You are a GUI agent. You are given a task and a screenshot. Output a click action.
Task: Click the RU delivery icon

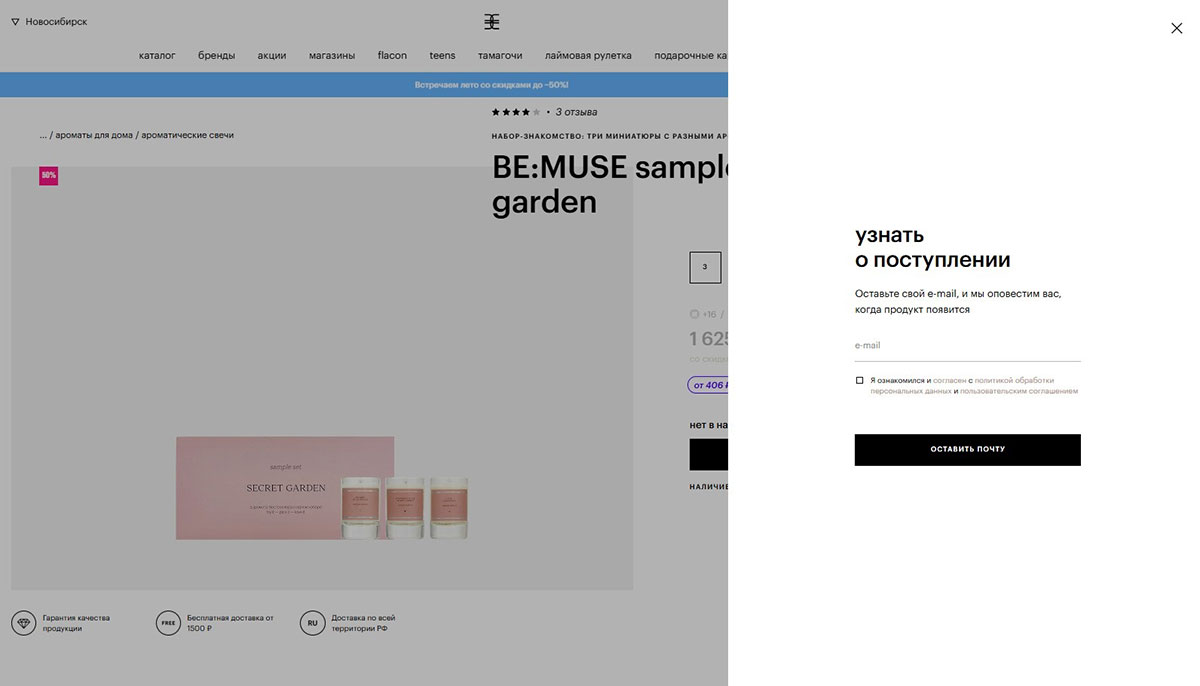[x=312, y=623]
